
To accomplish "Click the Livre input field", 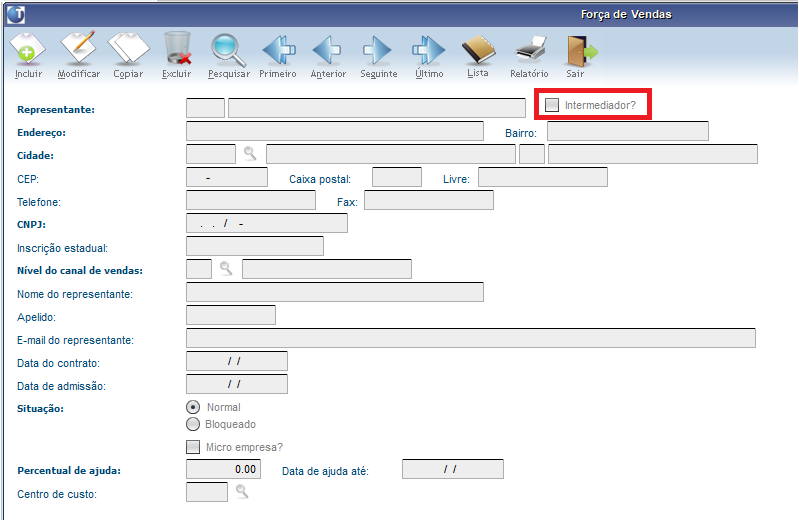I will 543,177.
